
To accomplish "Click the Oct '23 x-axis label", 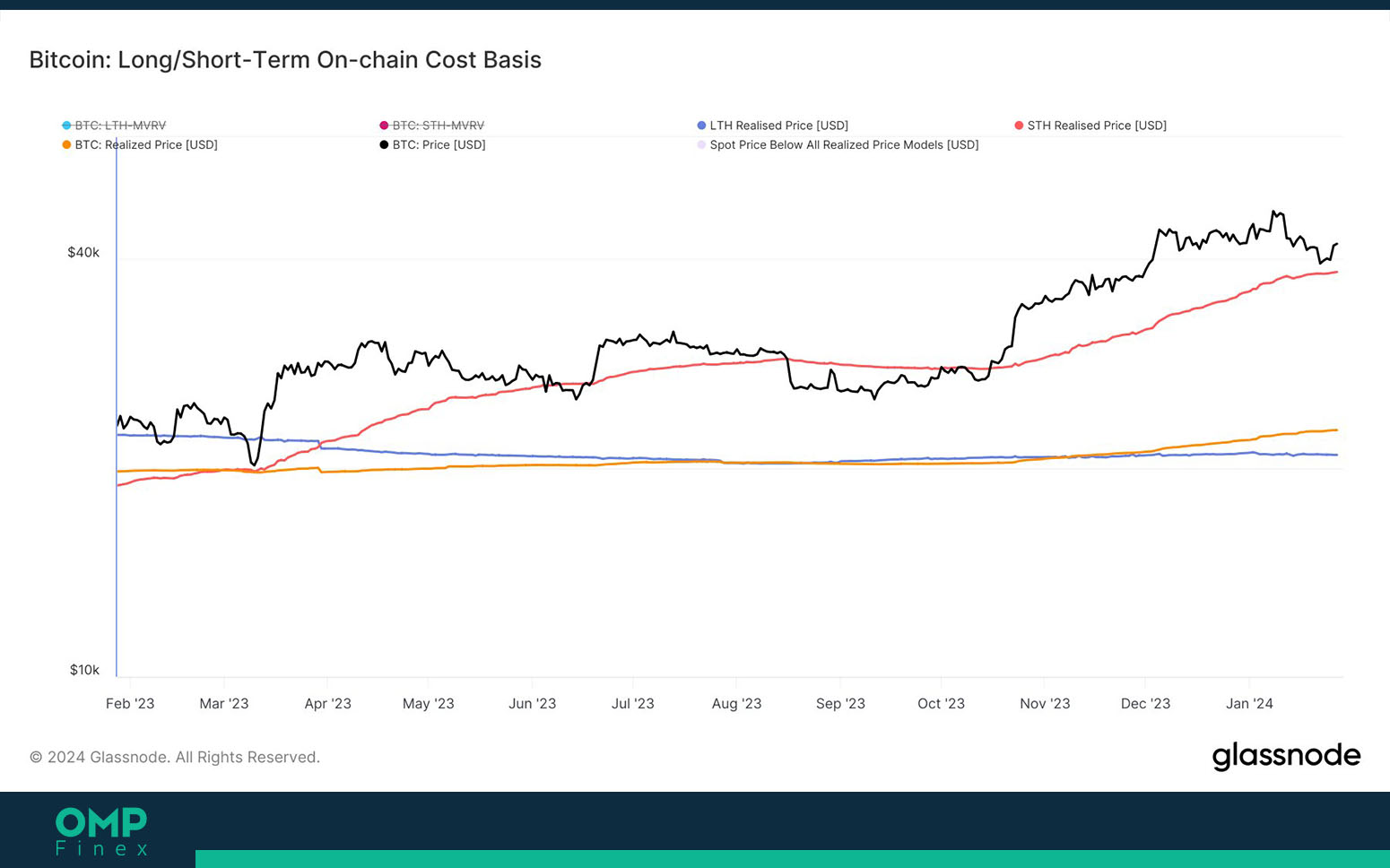I will pyautogui.click(x=941, y=704).
